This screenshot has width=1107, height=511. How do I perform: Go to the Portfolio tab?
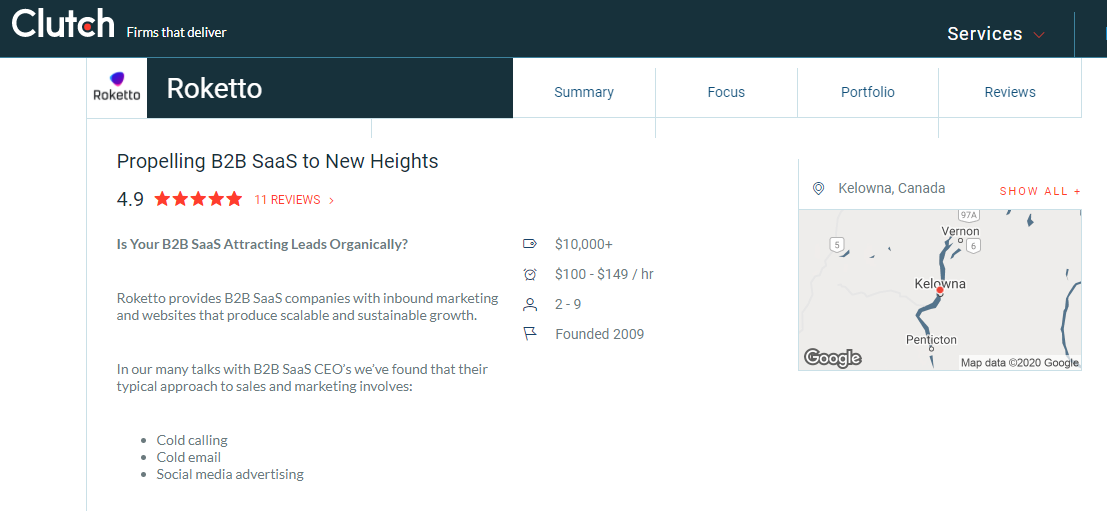868,92
